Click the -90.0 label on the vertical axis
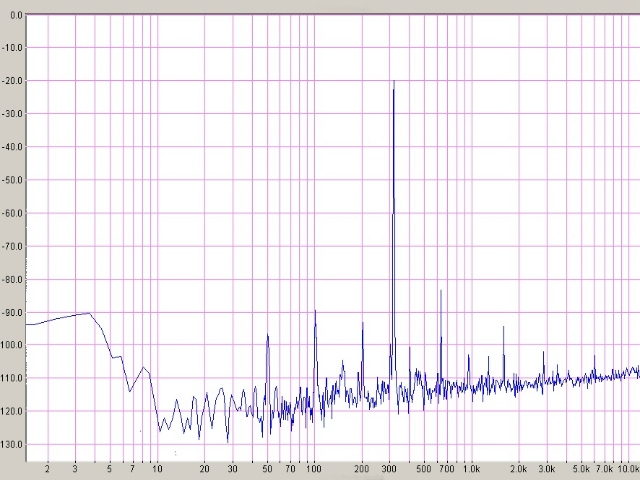 [x=13, y=312]
